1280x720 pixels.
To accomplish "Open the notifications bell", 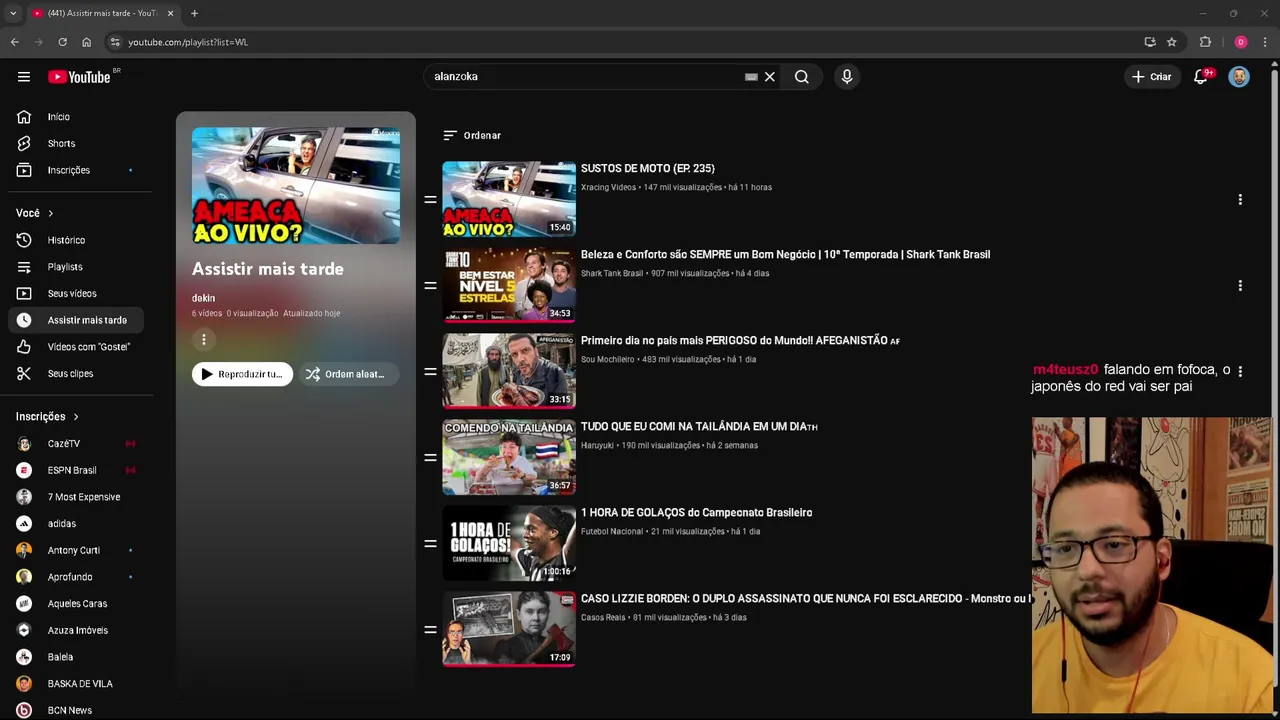I will 1201,77.
